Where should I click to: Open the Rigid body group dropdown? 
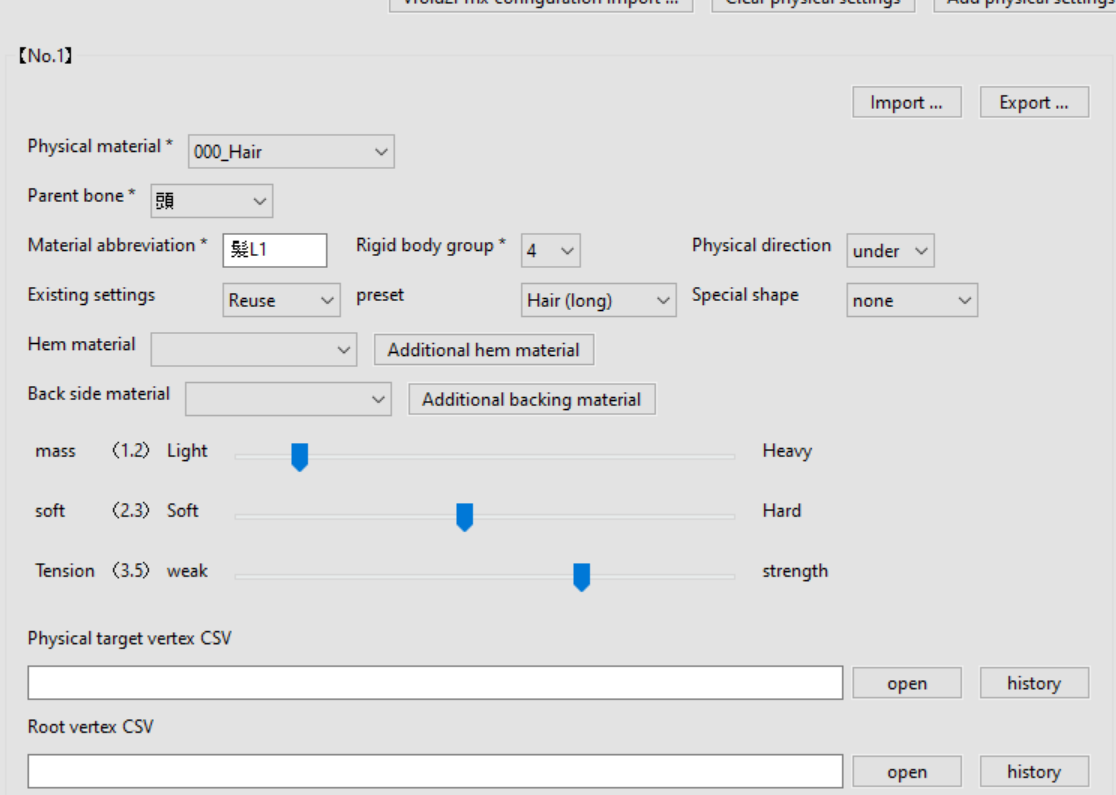[550, 250]
